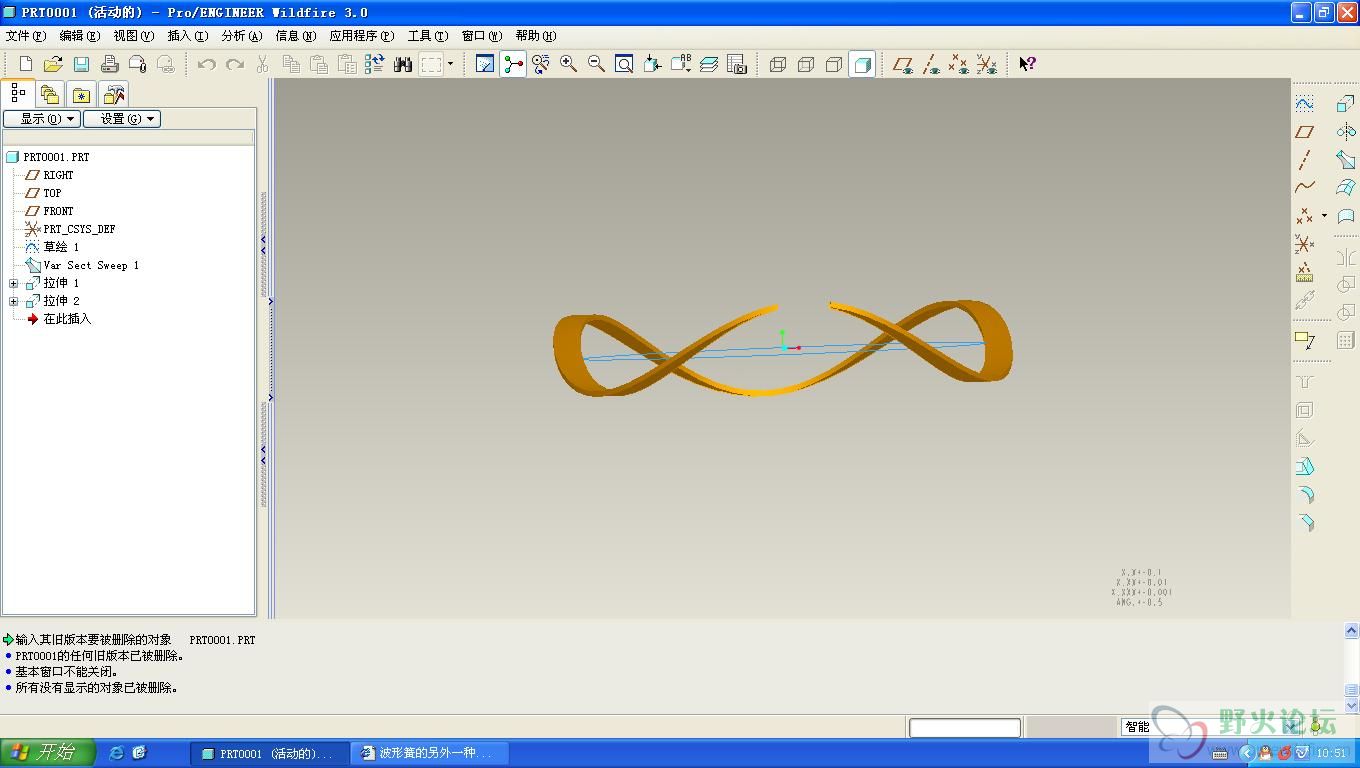Expand the 拉伸 2 tree node
The image size is (1360, 768).
[x=14, y=301]
